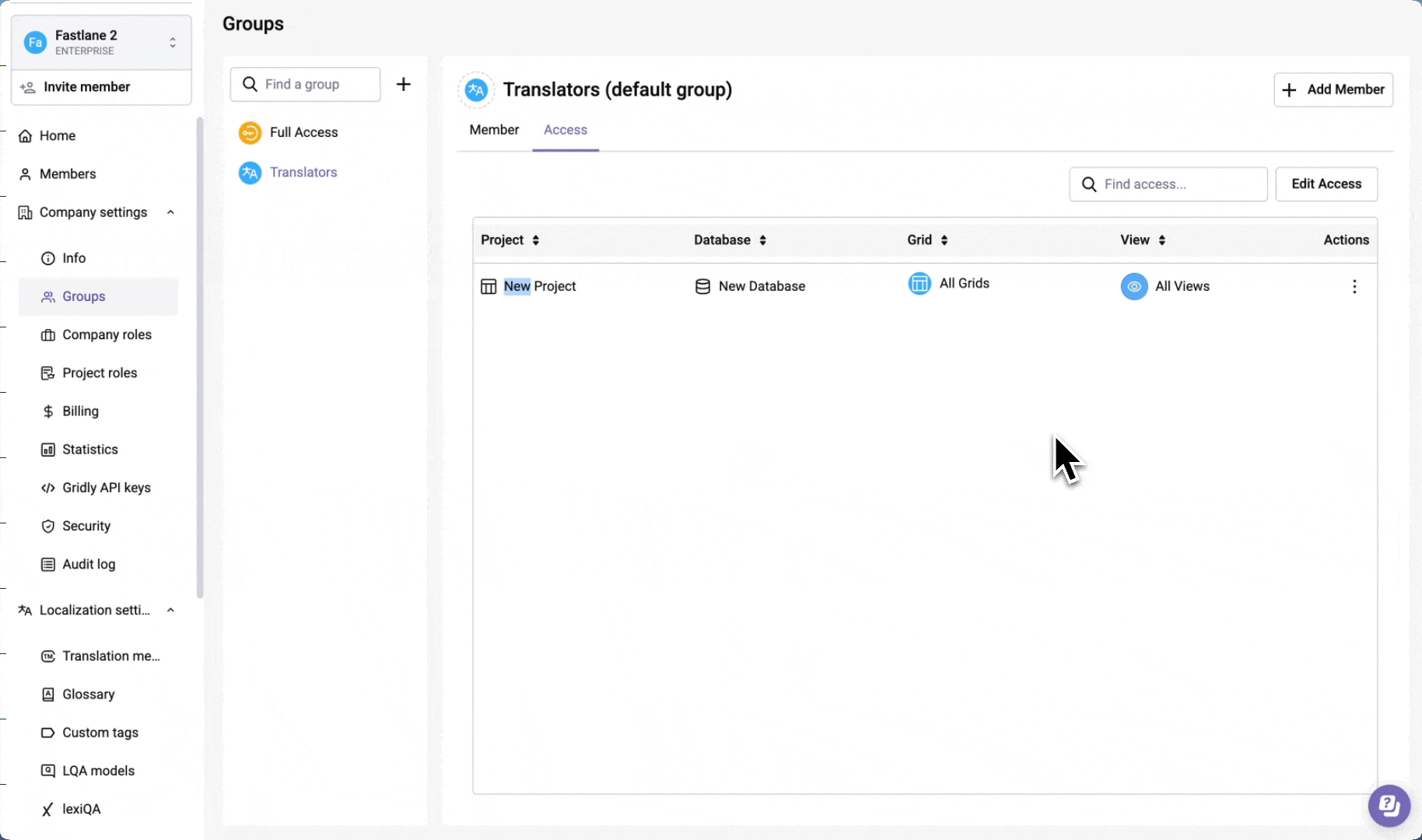Screen dimensions: 1422x840
Task: Click the Find access search field
Action: pos(1167,184)
